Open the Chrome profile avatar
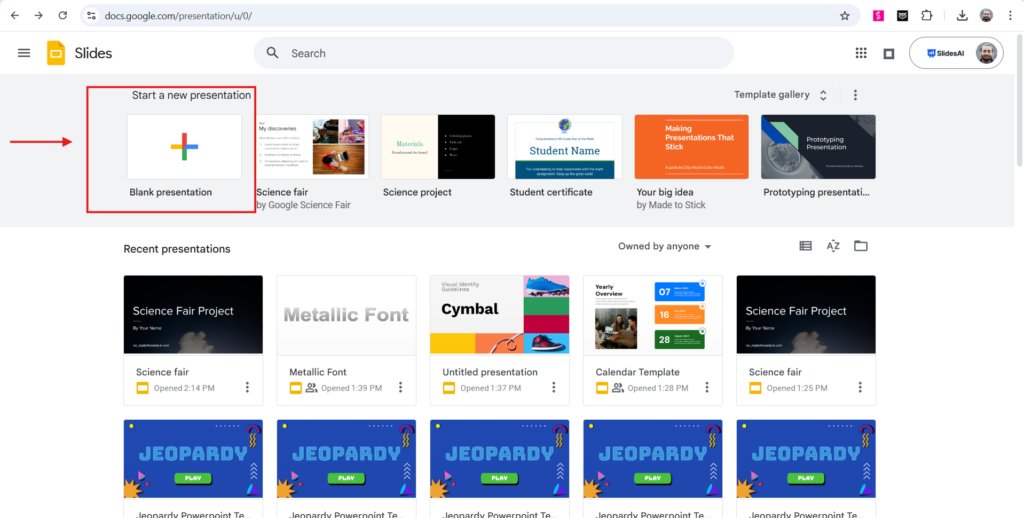The height and width of the screenshot is (518, 1024). [x=986, y=16]
